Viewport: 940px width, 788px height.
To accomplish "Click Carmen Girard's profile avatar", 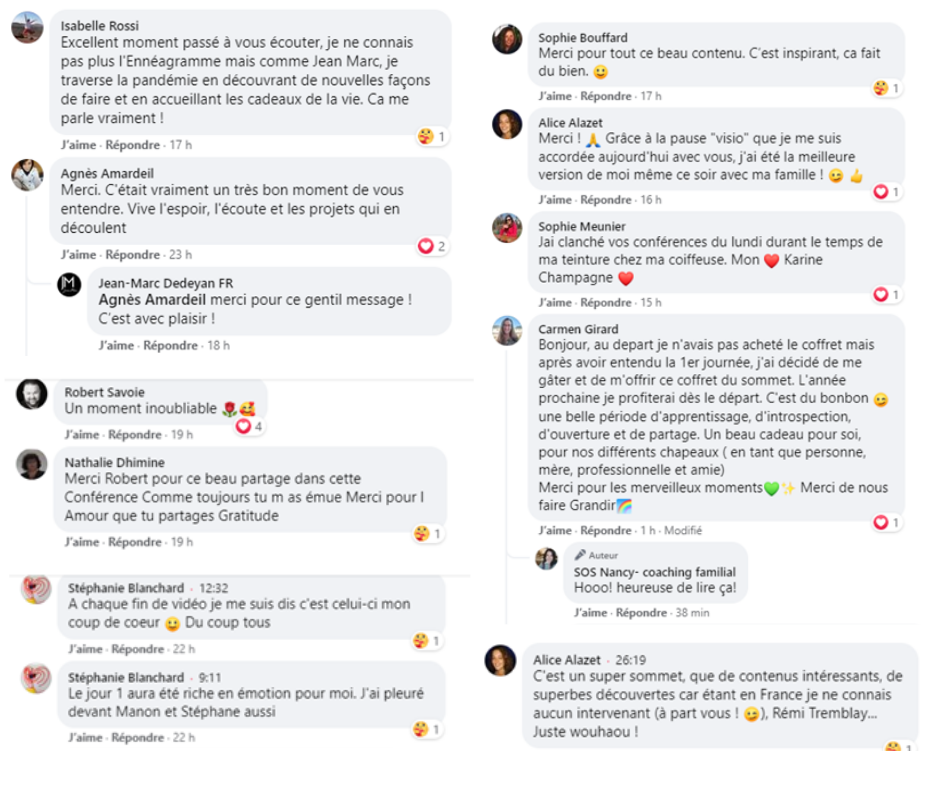I will click(507, 330).
